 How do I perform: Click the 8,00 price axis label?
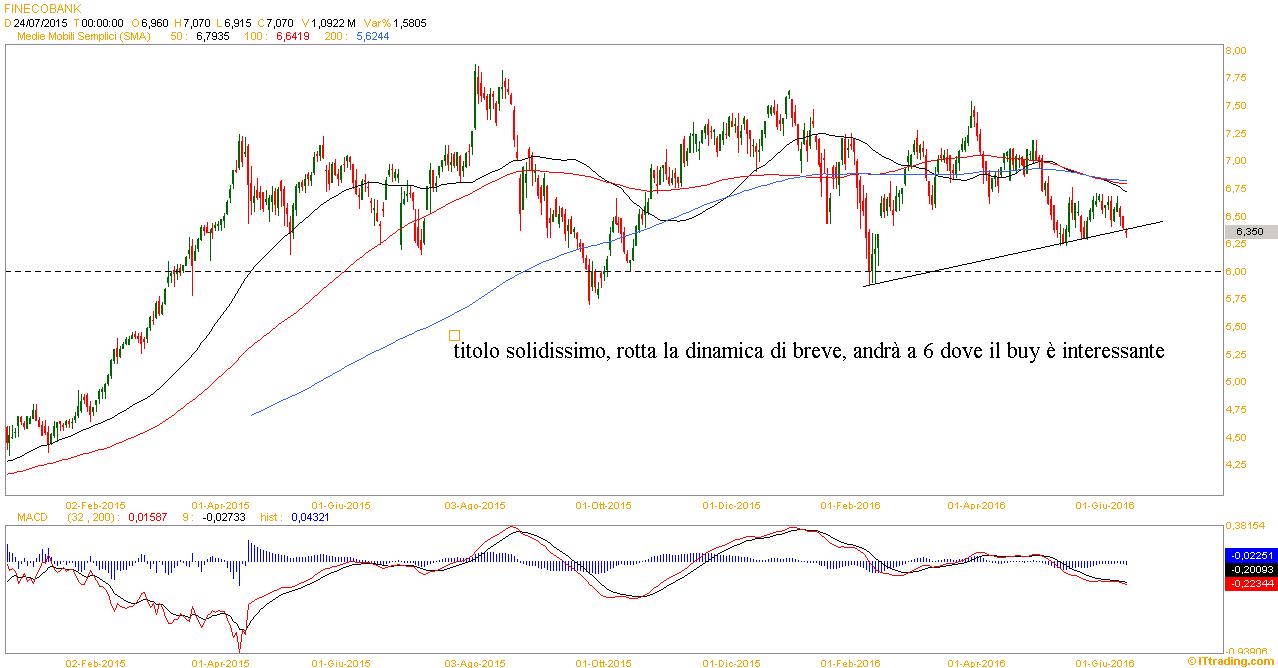pos(1236,50)
